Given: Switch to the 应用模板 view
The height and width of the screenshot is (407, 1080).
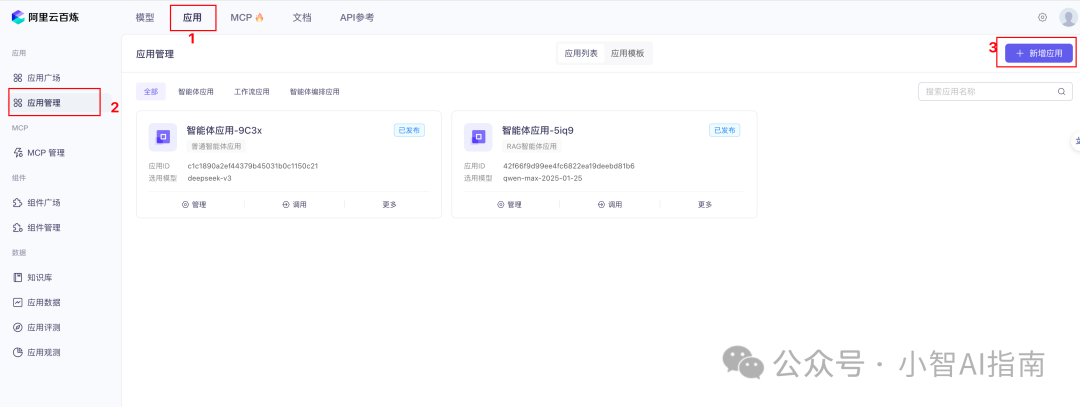Looking at the screenshot, I should pos(628,54).
